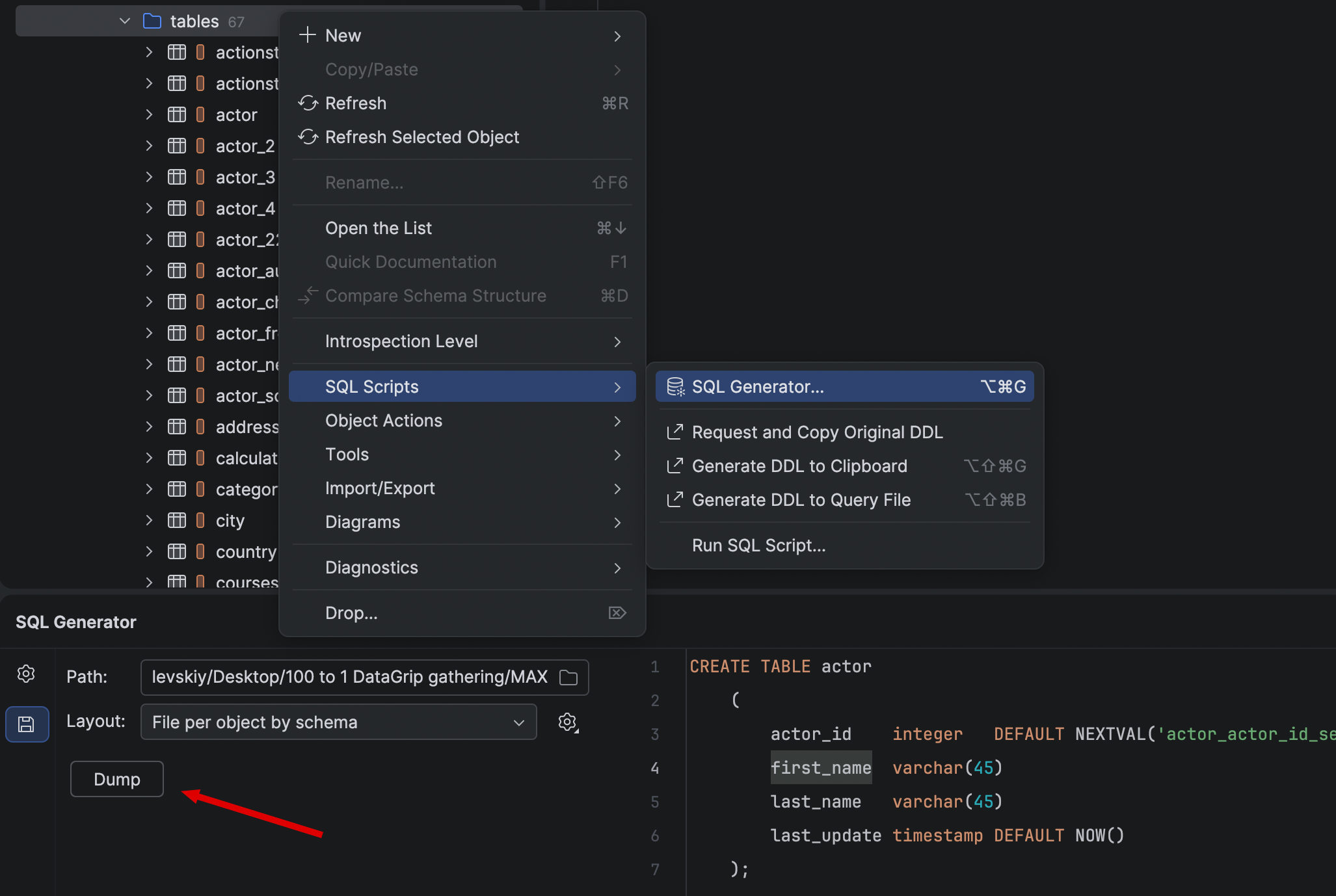
Task: Click the layout settings gear icon
Action: click(568, 722)
